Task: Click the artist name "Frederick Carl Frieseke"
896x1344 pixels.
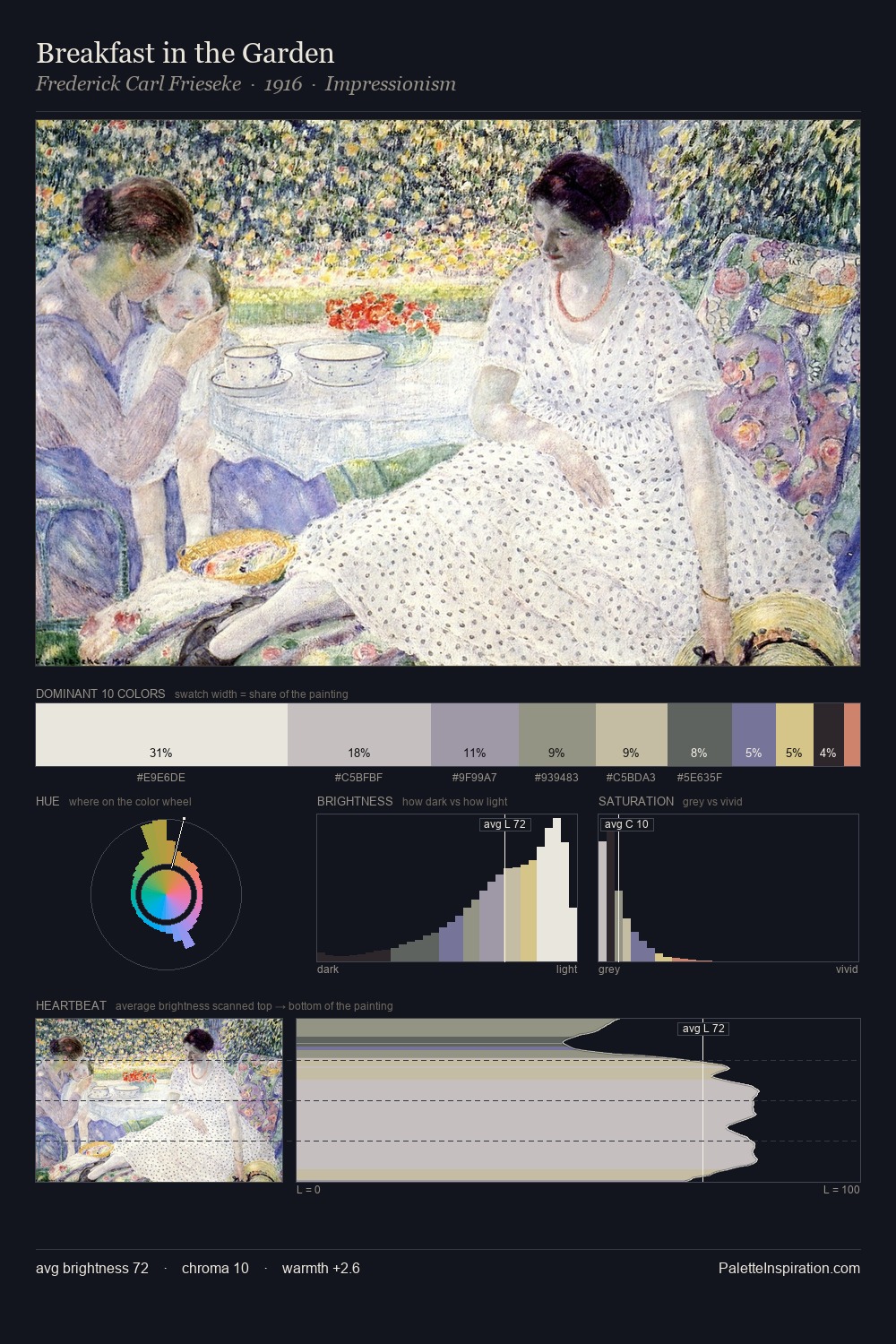Action: pos(138,84)
